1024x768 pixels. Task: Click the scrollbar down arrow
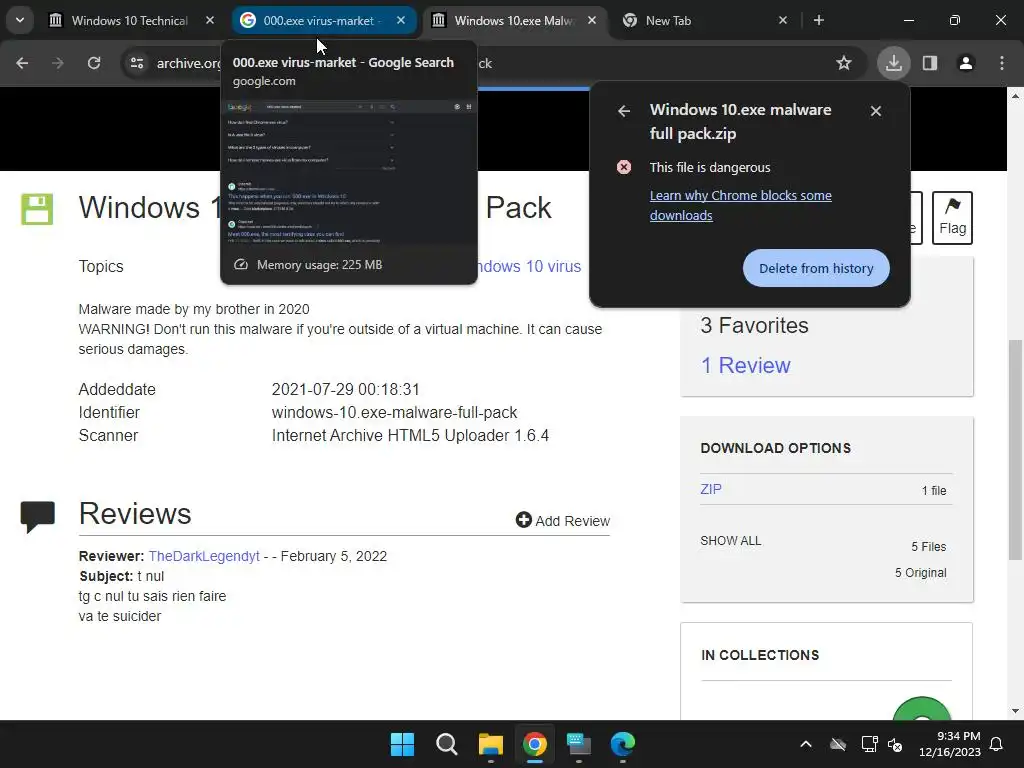(1015, 711)
